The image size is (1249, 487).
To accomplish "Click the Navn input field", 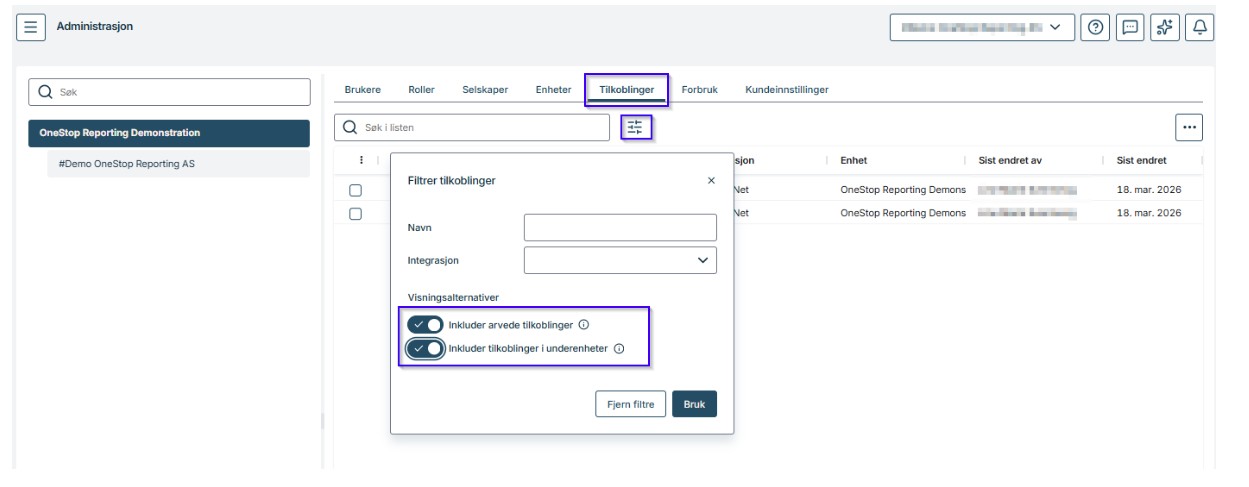I will [x=620, y=228].
